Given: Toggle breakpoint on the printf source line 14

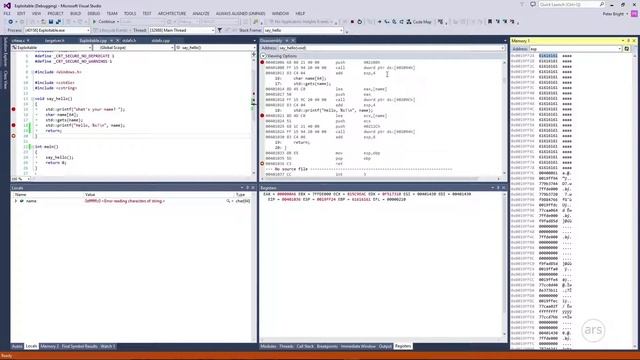Looking at the screenshot, I should tap(13, 109).
